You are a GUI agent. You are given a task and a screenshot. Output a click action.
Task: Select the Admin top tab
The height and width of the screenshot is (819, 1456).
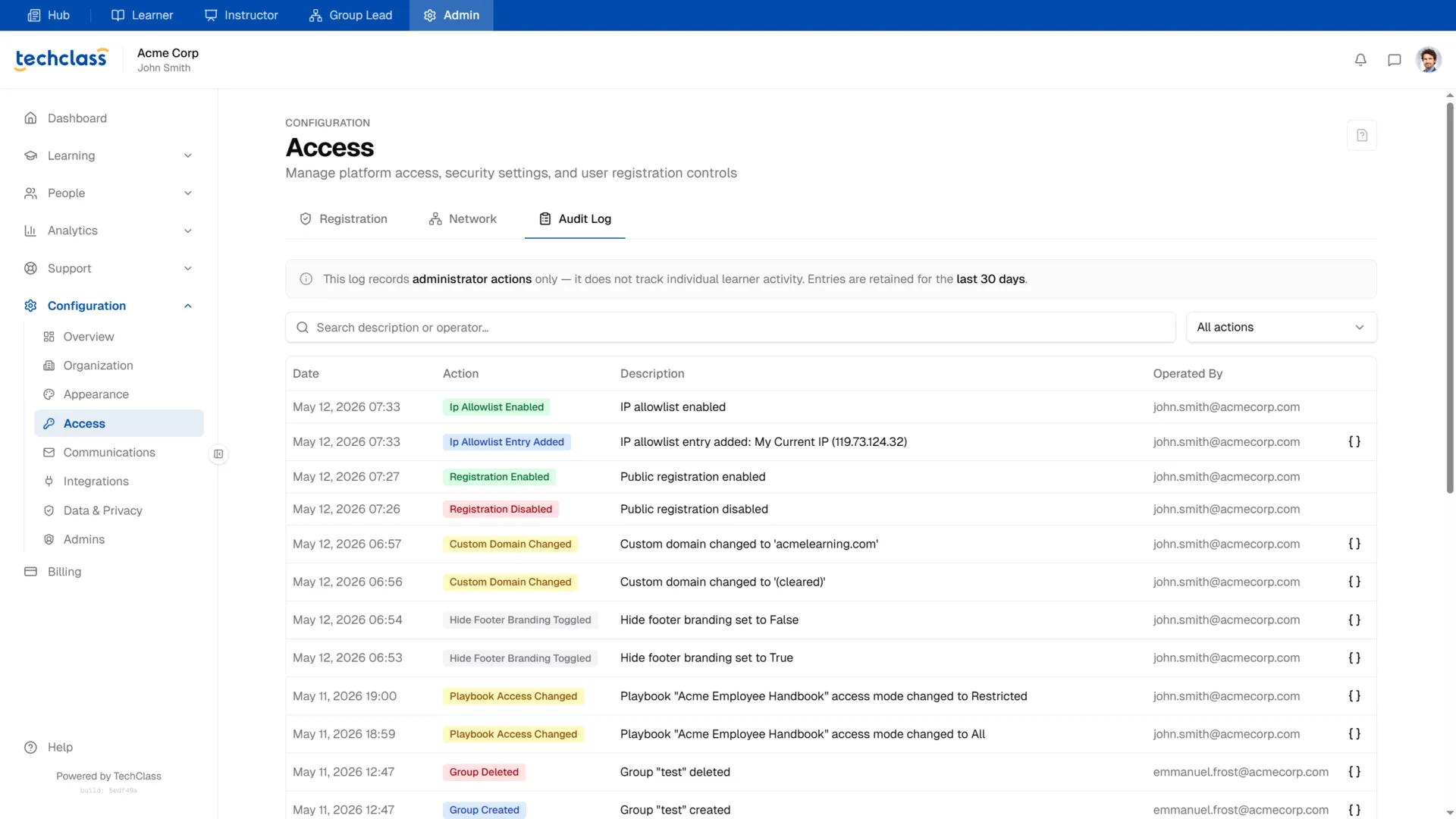click(451, 15)
